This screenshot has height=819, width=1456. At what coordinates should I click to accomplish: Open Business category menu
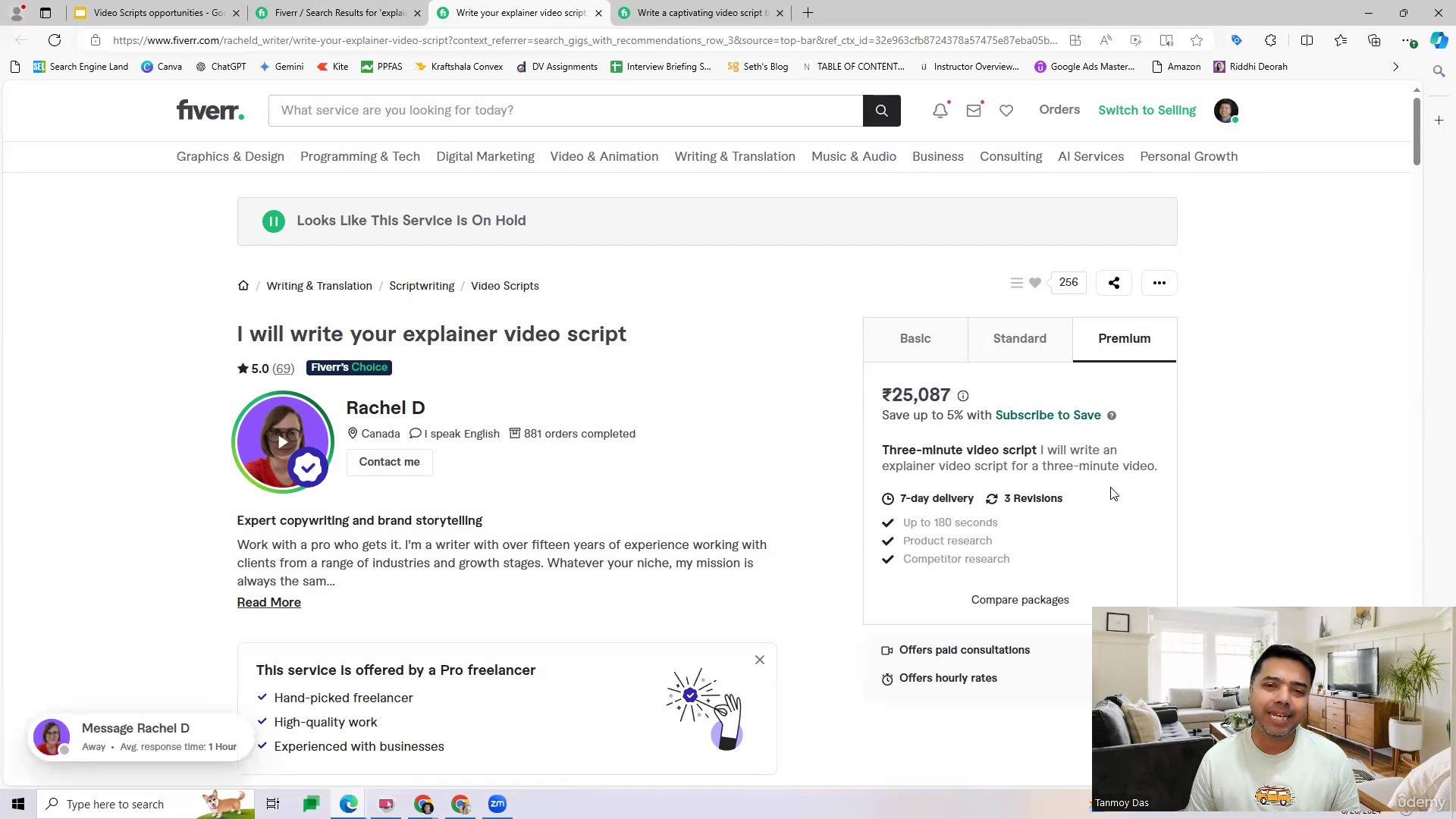pos(938,157)
